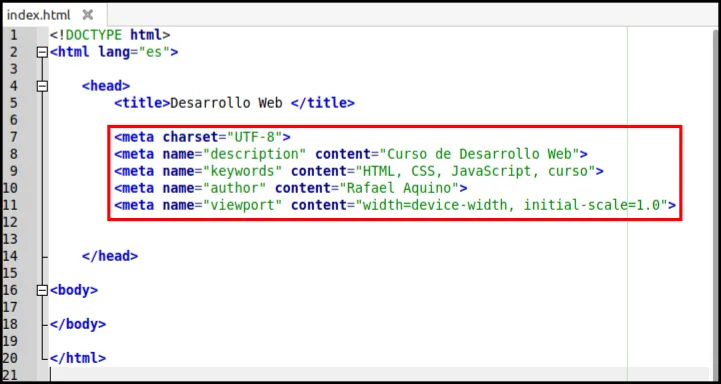
Task: Click the closing html tag
Action: (78, 358)
